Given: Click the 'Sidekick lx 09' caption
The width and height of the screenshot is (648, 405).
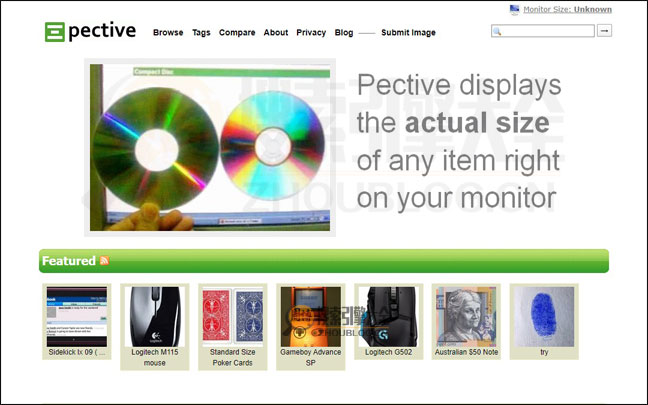Looking at the screenshot, I should coord(77,353).
